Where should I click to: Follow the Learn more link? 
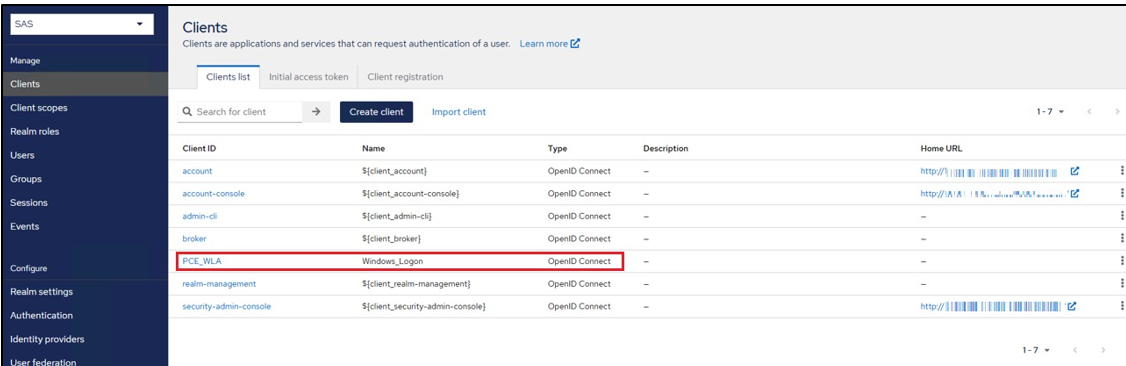click(x=549, y=44)
